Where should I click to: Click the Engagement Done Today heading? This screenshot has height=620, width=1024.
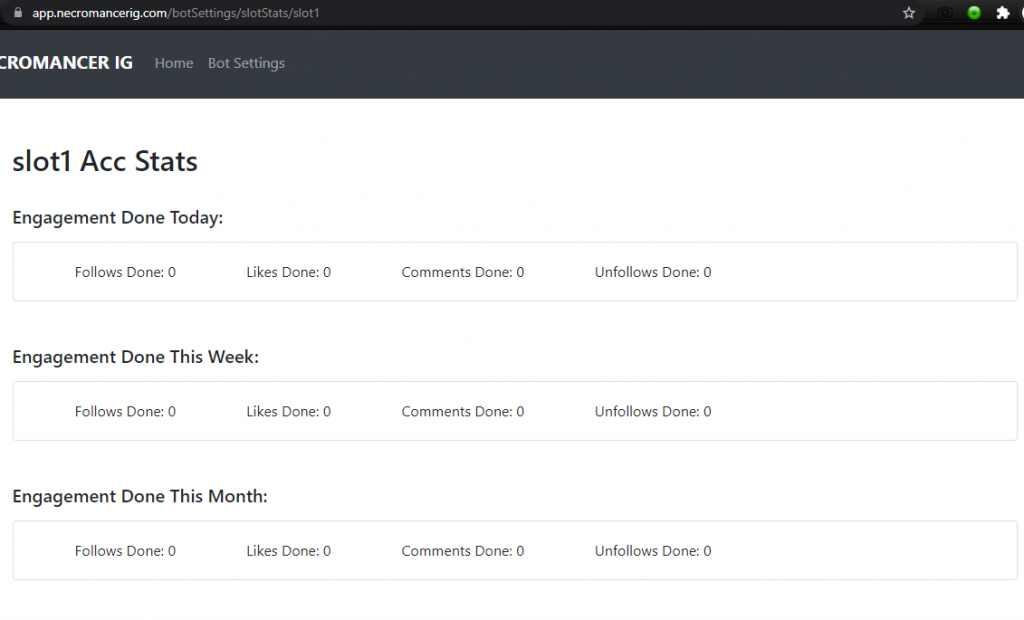[x=118, y=218]
